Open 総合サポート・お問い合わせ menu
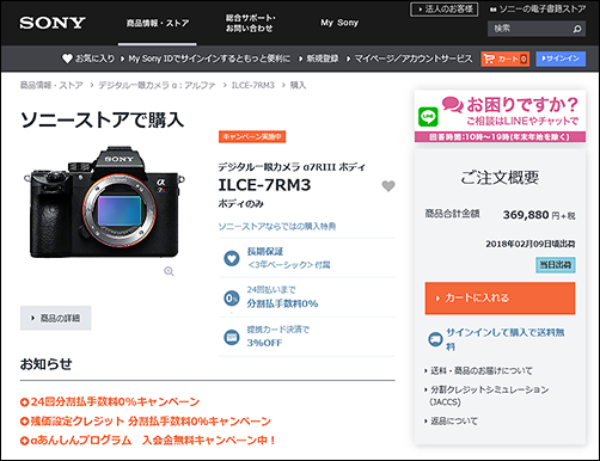This screenshot has width=600, height=461. coord(251,22)
